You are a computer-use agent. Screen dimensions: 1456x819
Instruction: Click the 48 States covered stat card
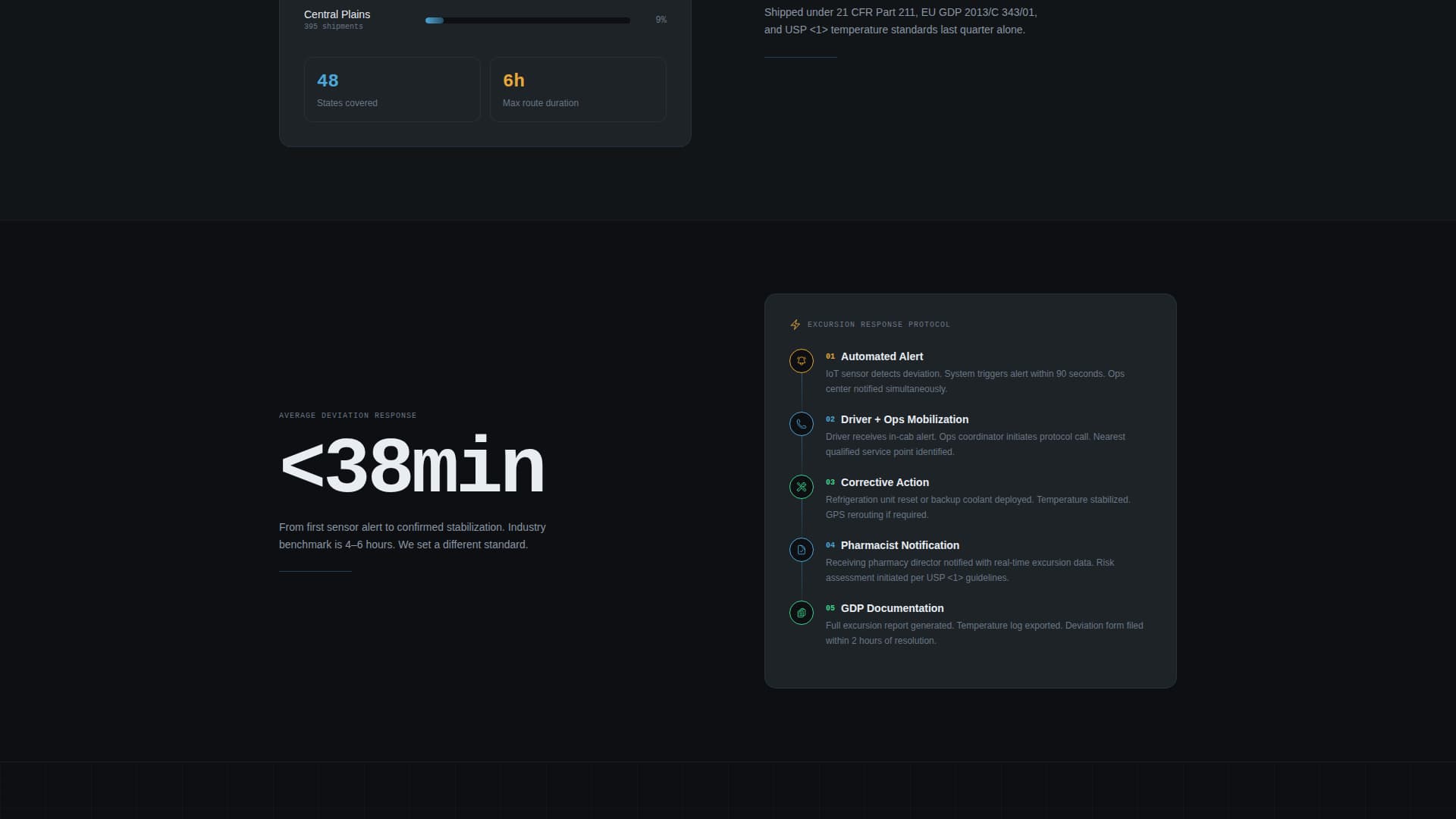[x=392, y=89]
